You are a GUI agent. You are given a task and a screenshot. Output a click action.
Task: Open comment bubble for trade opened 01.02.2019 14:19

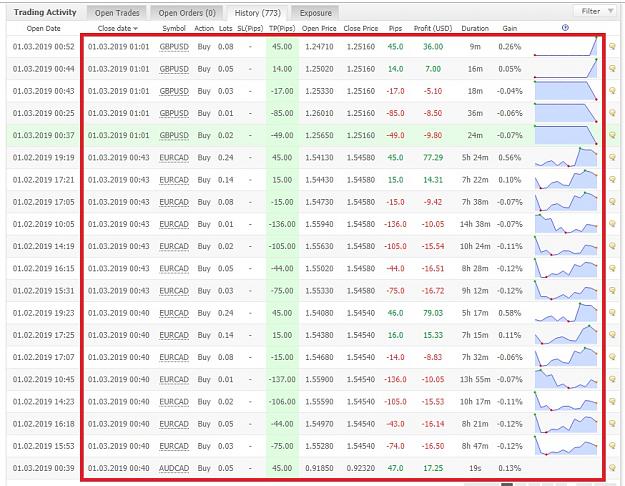tap(613, 246)
